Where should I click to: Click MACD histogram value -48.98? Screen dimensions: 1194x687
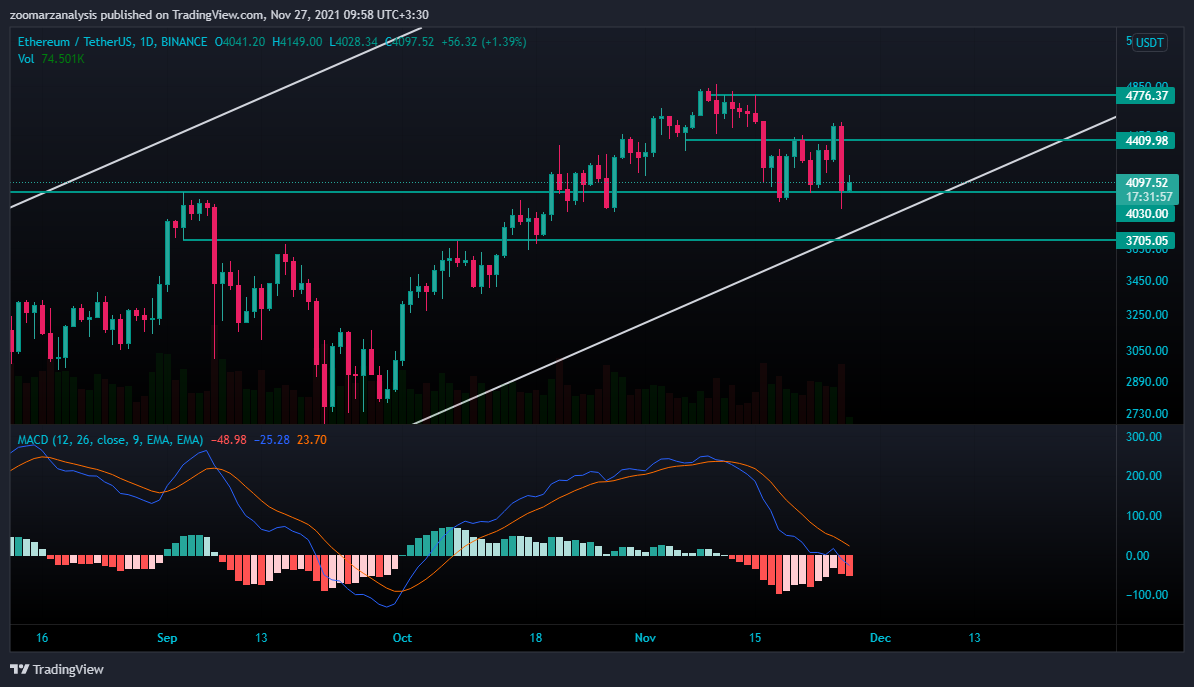[x=228, y=439]
